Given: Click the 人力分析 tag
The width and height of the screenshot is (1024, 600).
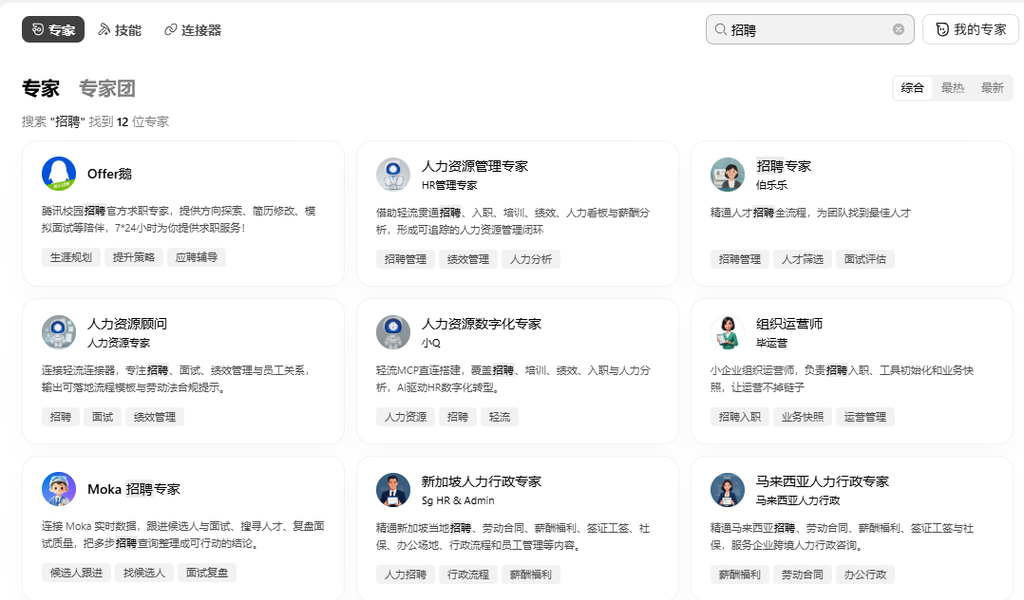Looking at the screenshot, I should pyautogui.click(x=531, y=259).
